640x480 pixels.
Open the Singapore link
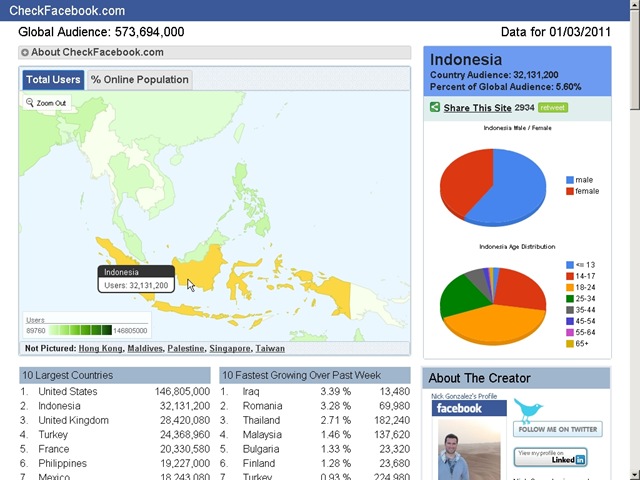230,349
